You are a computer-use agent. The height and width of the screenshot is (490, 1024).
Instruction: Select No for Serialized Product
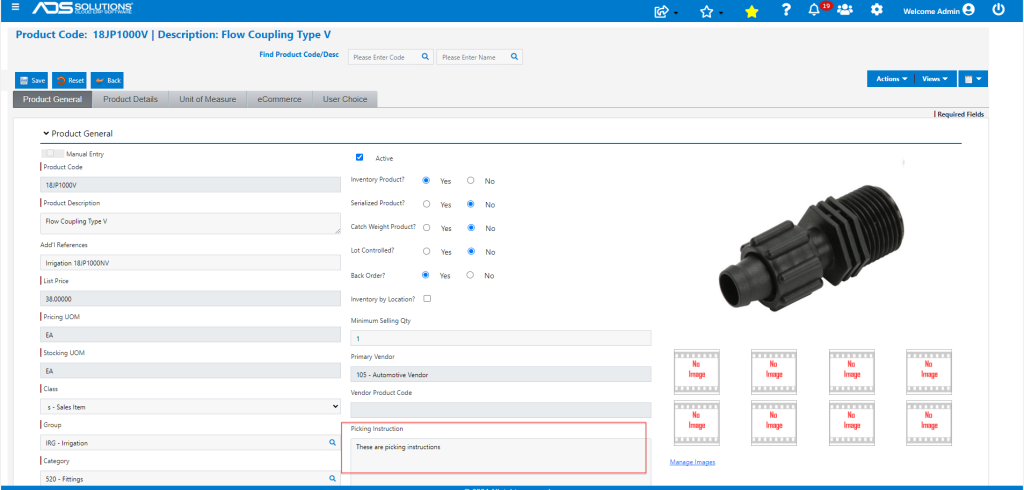tap(470, 204)
